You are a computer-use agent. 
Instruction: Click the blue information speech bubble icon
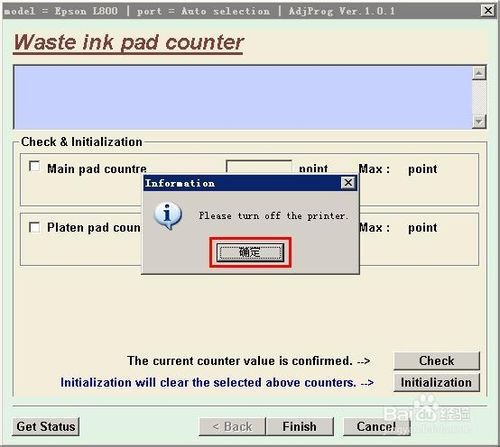point(168,216)
